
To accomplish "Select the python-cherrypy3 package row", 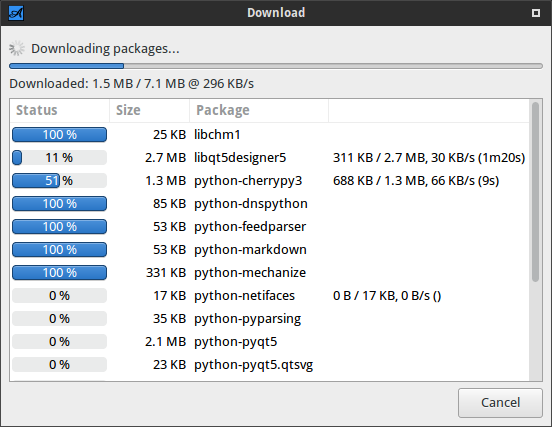I will (269, 181).
